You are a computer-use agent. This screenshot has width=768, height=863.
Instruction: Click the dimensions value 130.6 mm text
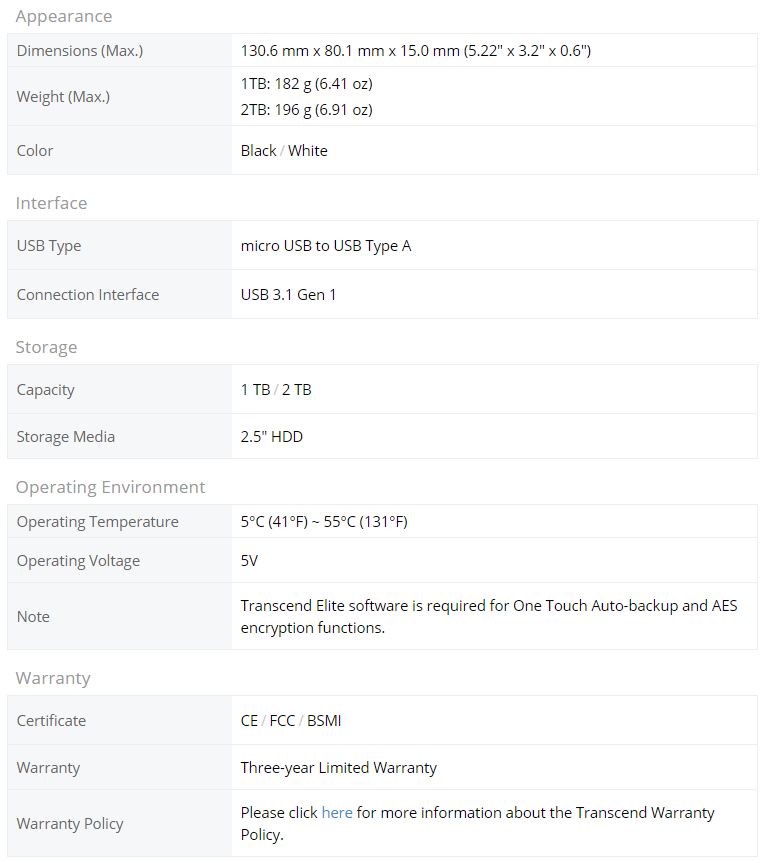click(x=416, y=51)
